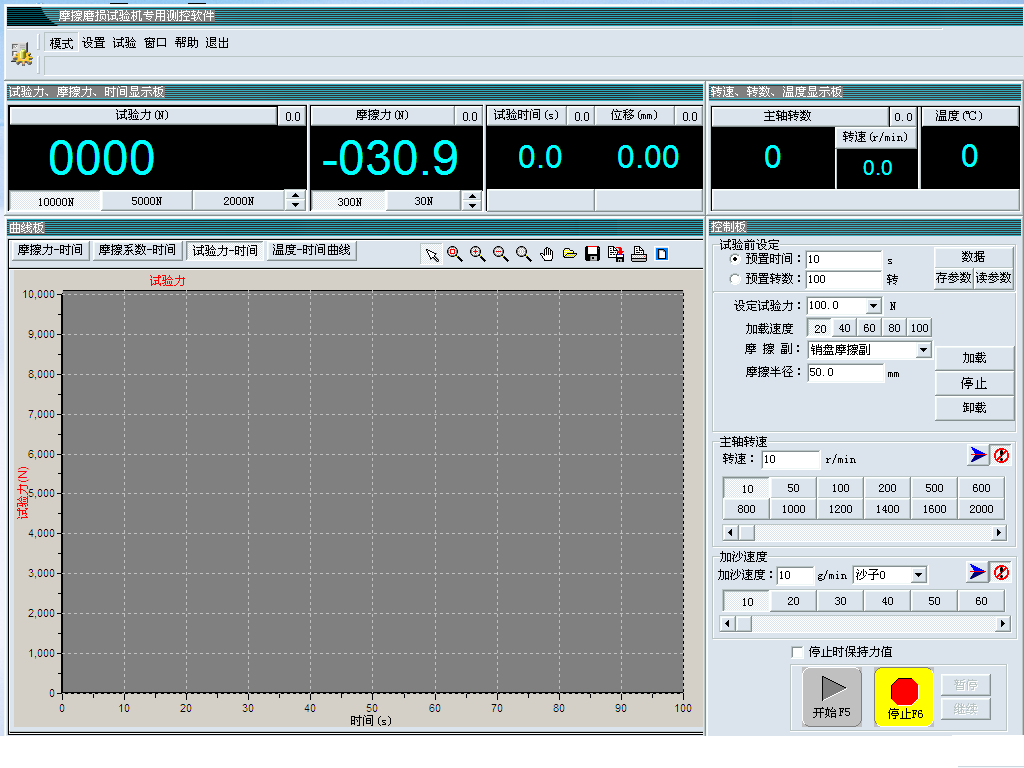Print the curve using the printer icon
The image size is (1024, 768).
639,254
